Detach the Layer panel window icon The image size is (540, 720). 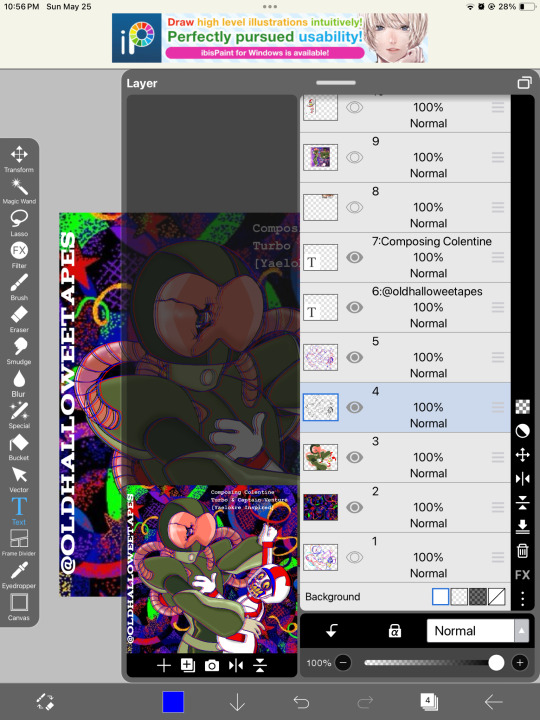524,83
